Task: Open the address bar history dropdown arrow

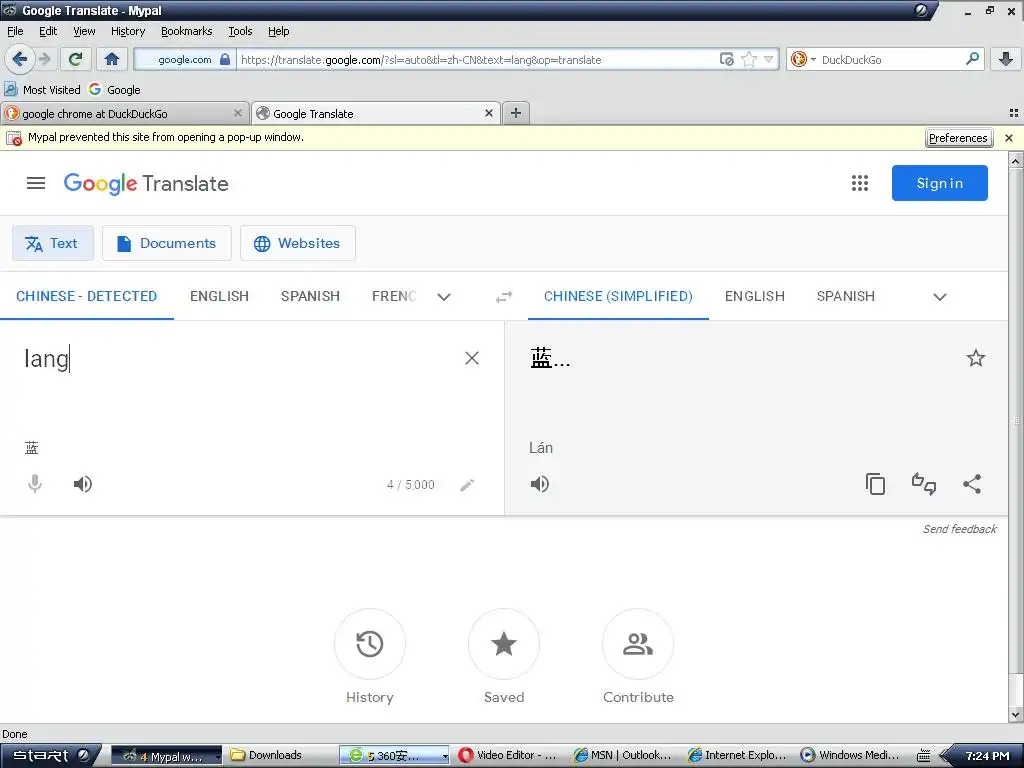Action: pos(769,59)
